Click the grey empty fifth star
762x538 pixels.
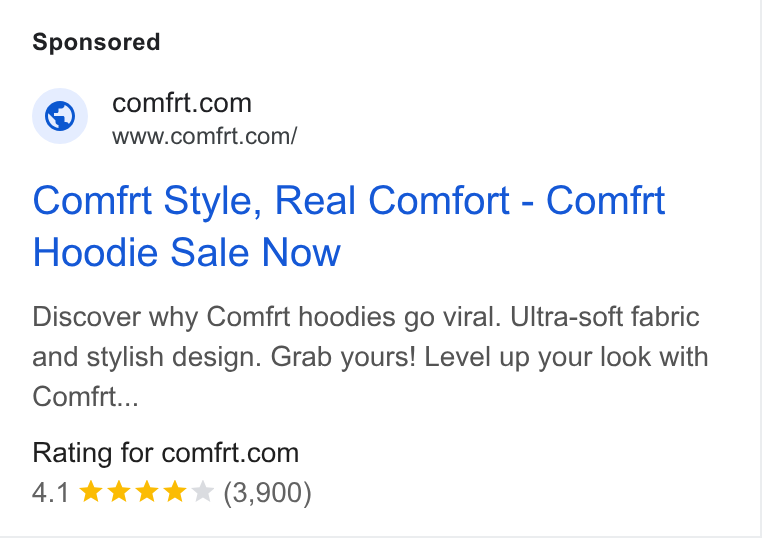(203, 491)
